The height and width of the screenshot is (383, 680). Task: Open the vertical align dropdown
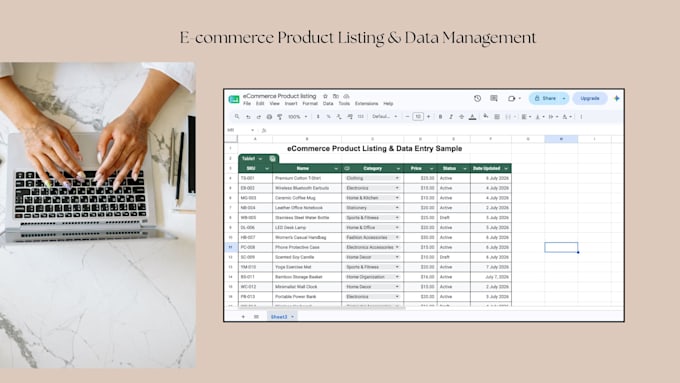[539, 117]
